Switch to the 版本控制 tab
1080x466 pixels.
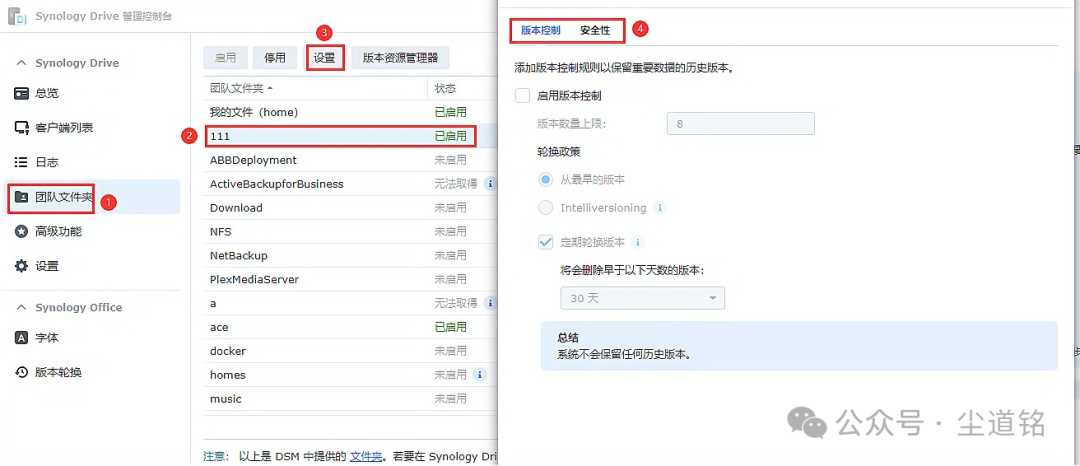(x=541, y=31)
